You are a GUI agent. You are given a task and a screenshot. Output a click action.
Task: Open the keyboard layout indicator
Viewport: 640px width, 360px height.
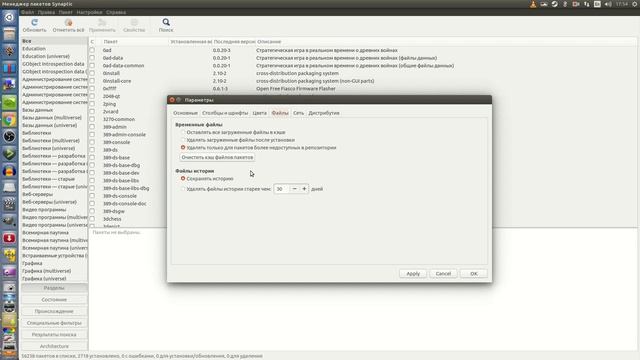tap(597, 4)
